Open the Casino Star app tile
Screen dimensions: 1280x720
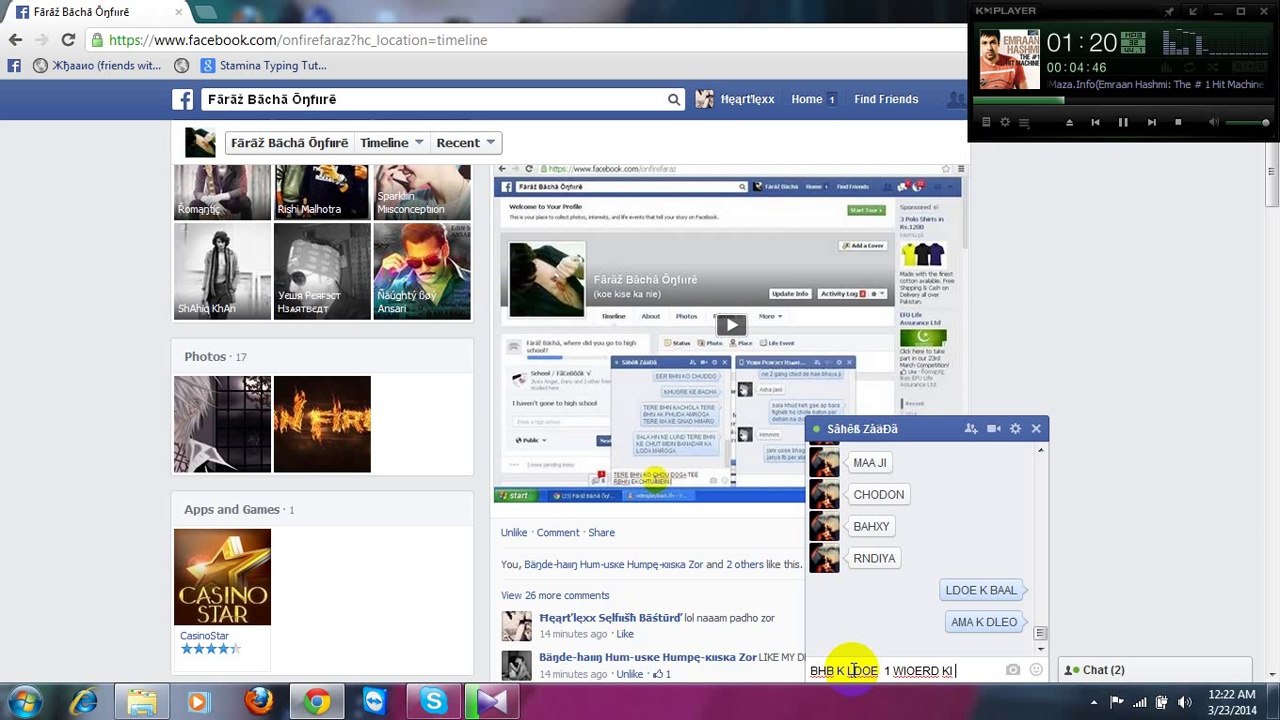click(x=222, y=577)
